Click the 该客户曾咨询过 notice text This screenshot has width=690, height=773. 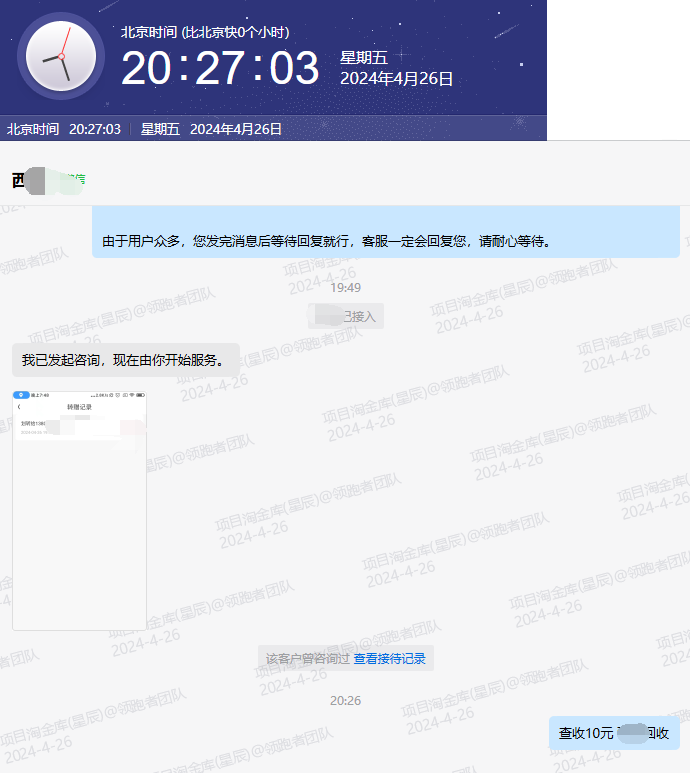pyautogui.click(x=308, y=659)
